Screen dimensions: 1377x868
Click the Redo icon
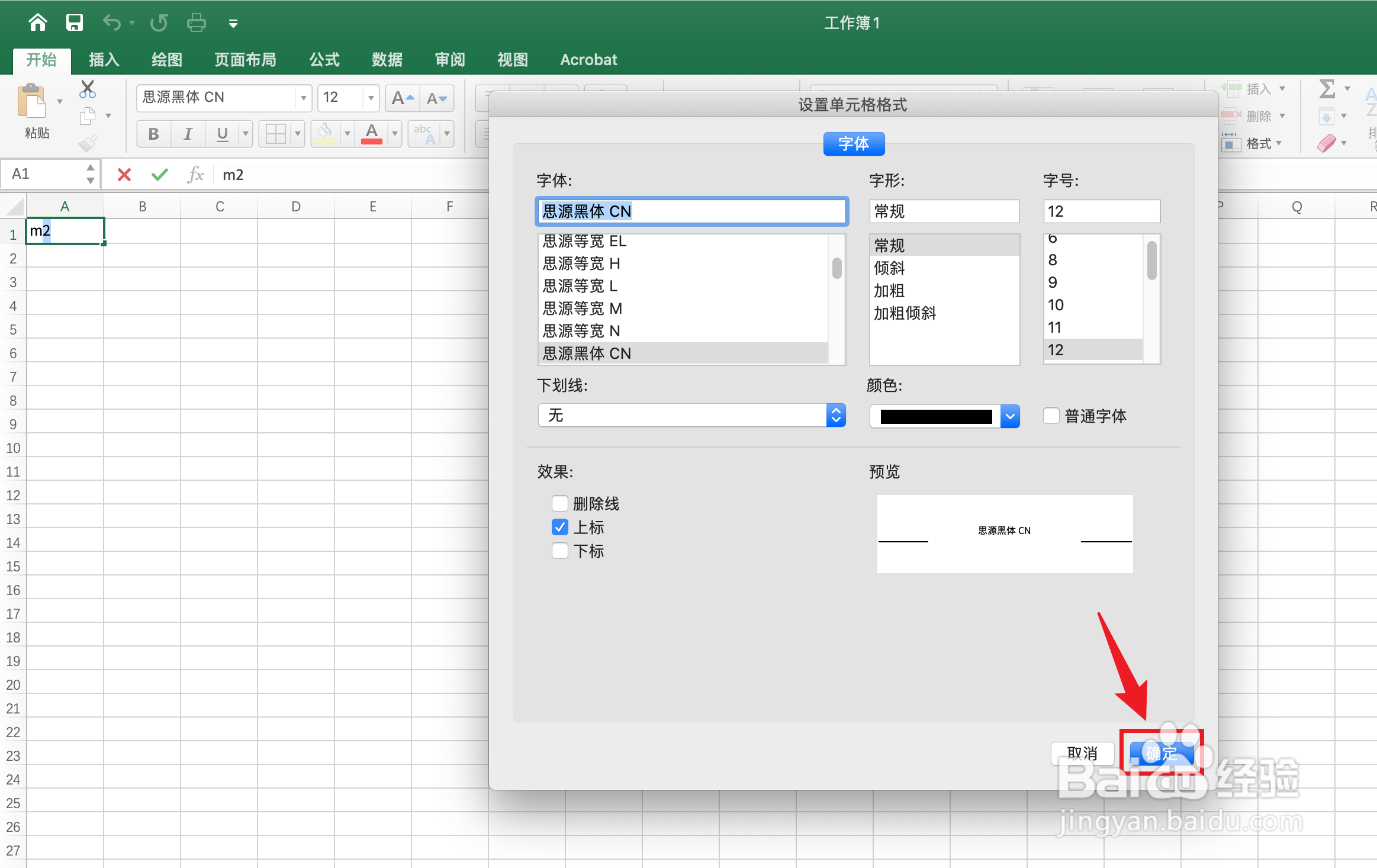(159, 22)
